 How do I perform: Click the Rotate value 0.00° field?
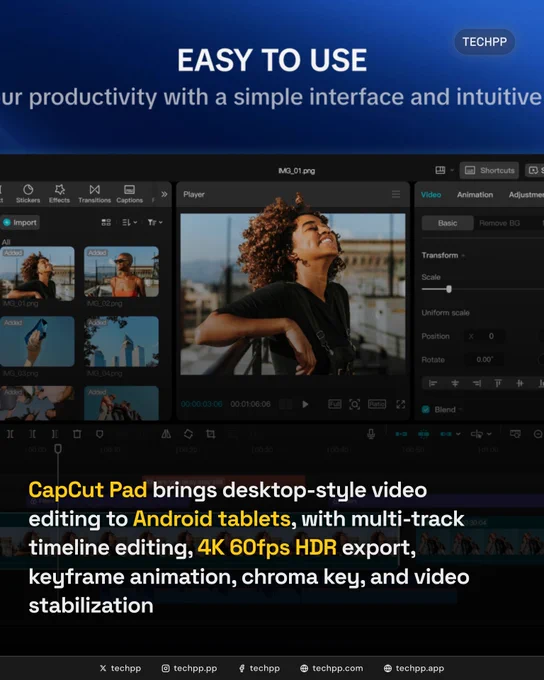click(484, 360)
